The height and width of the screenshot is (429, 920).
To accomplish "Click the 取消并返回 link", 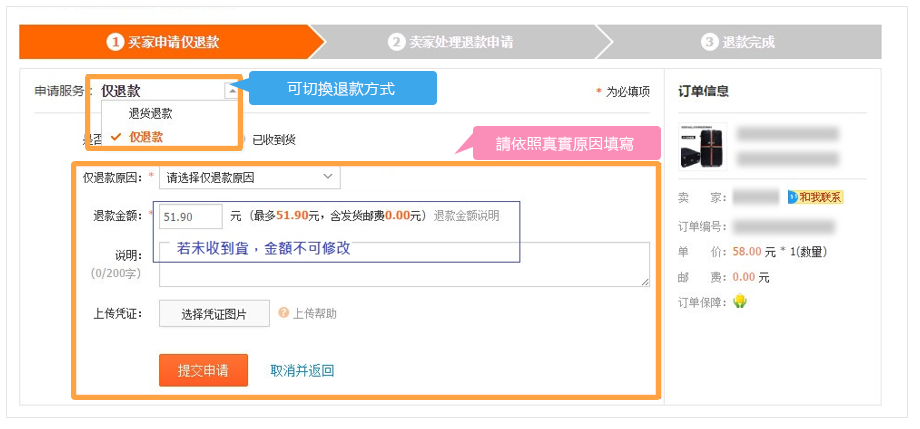I will pos(302,370).
